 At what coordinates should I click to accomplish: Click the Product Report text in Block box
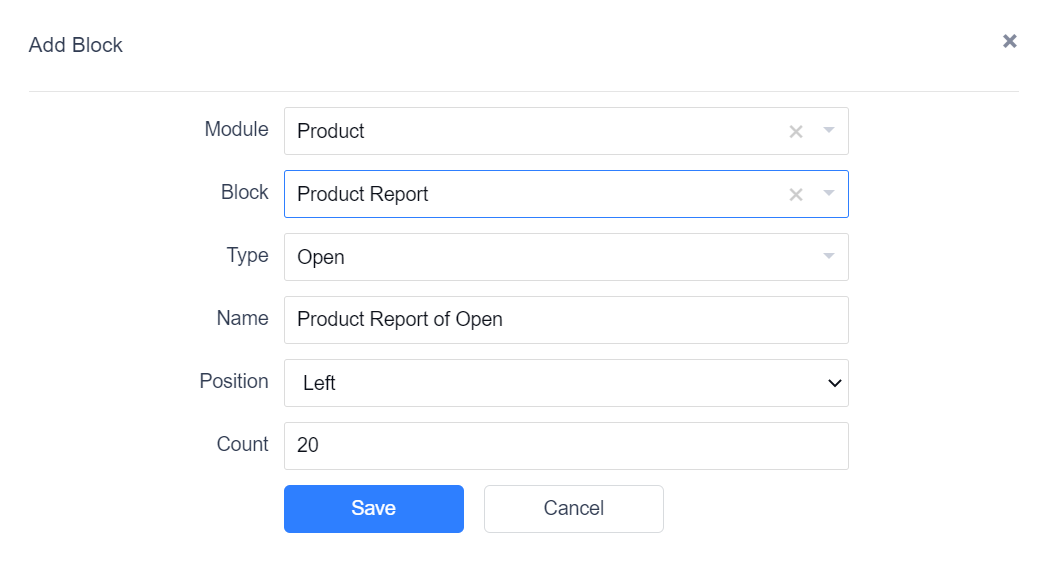tap(363, 194)
